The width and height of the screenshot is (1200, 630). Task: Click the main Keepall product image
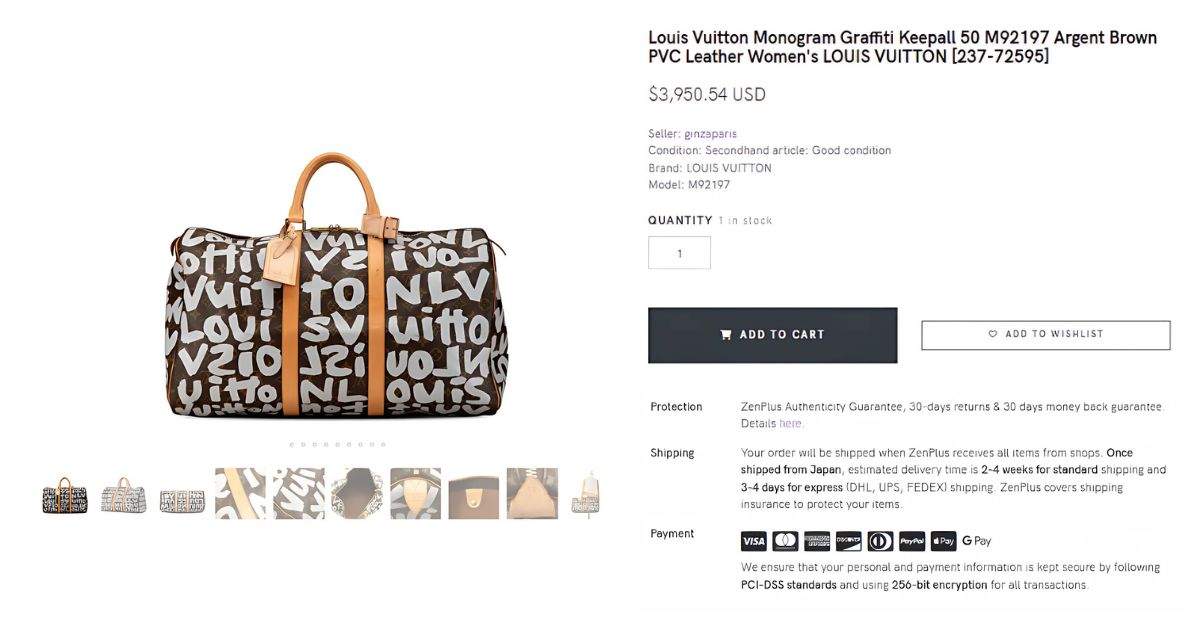pyautogui.click(x=336, y=285)
